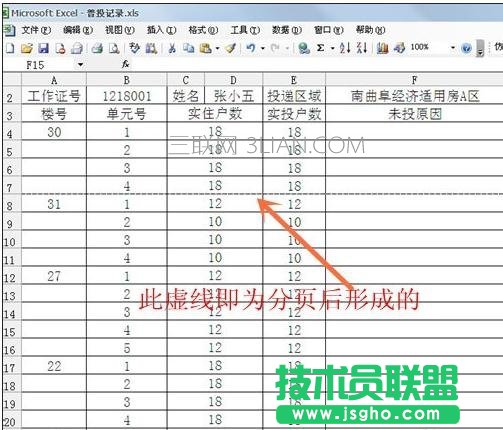This screenshot has width=503, height=430.
Task: Click cell containing 张小五
Action: [234, 96]
